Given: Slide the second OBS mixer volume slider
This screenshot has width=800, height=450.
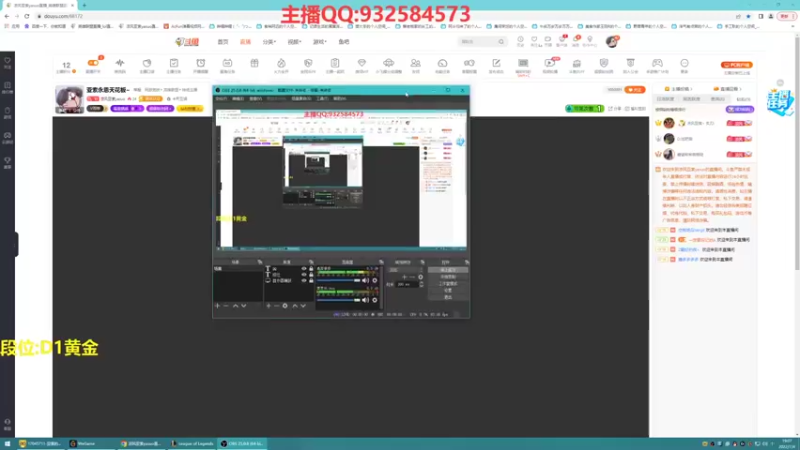Looking at the screenshot, I should pyautogui.click(x=339, y=300).
